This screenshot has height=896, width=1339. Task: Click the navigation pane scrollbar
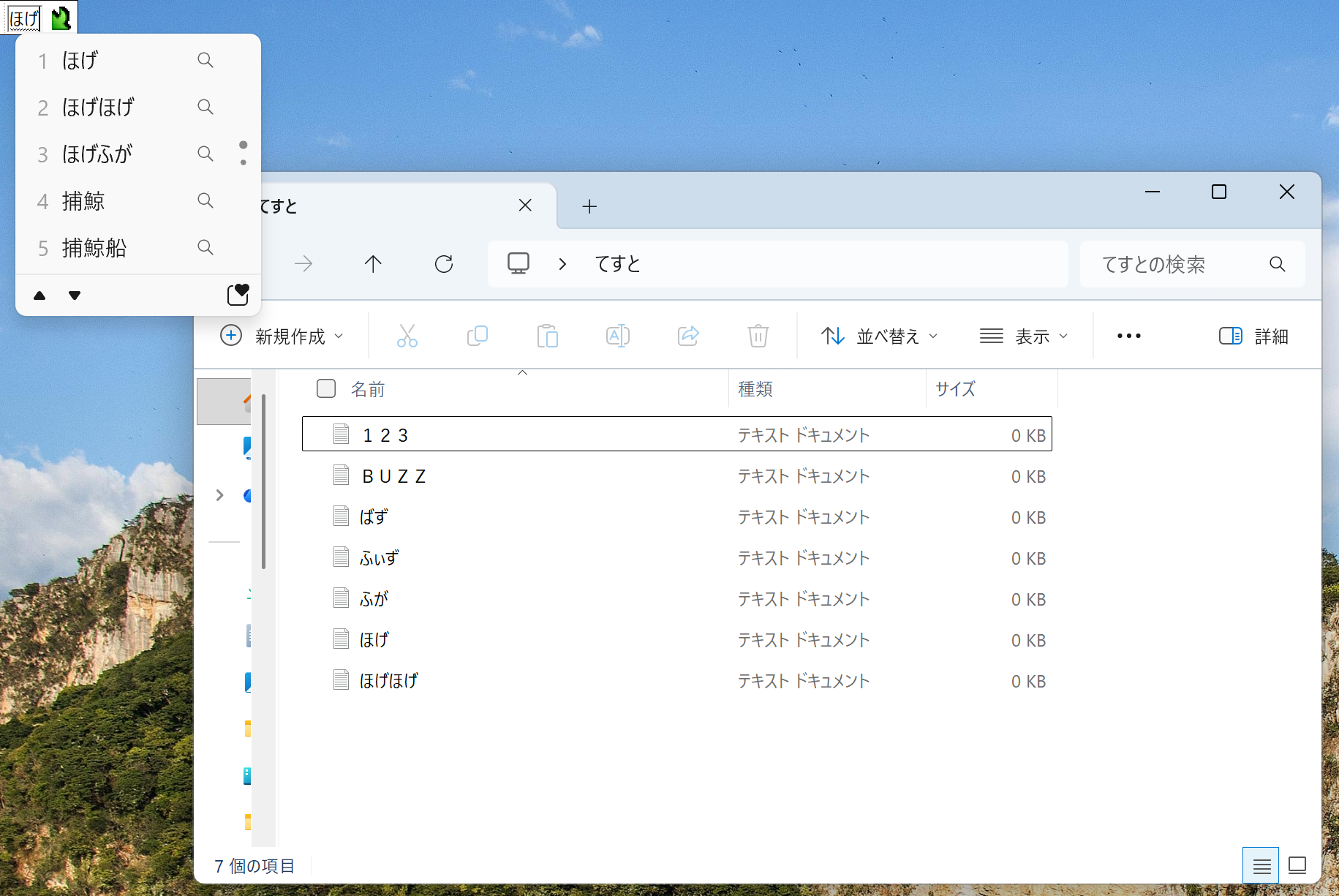point(263,481)
